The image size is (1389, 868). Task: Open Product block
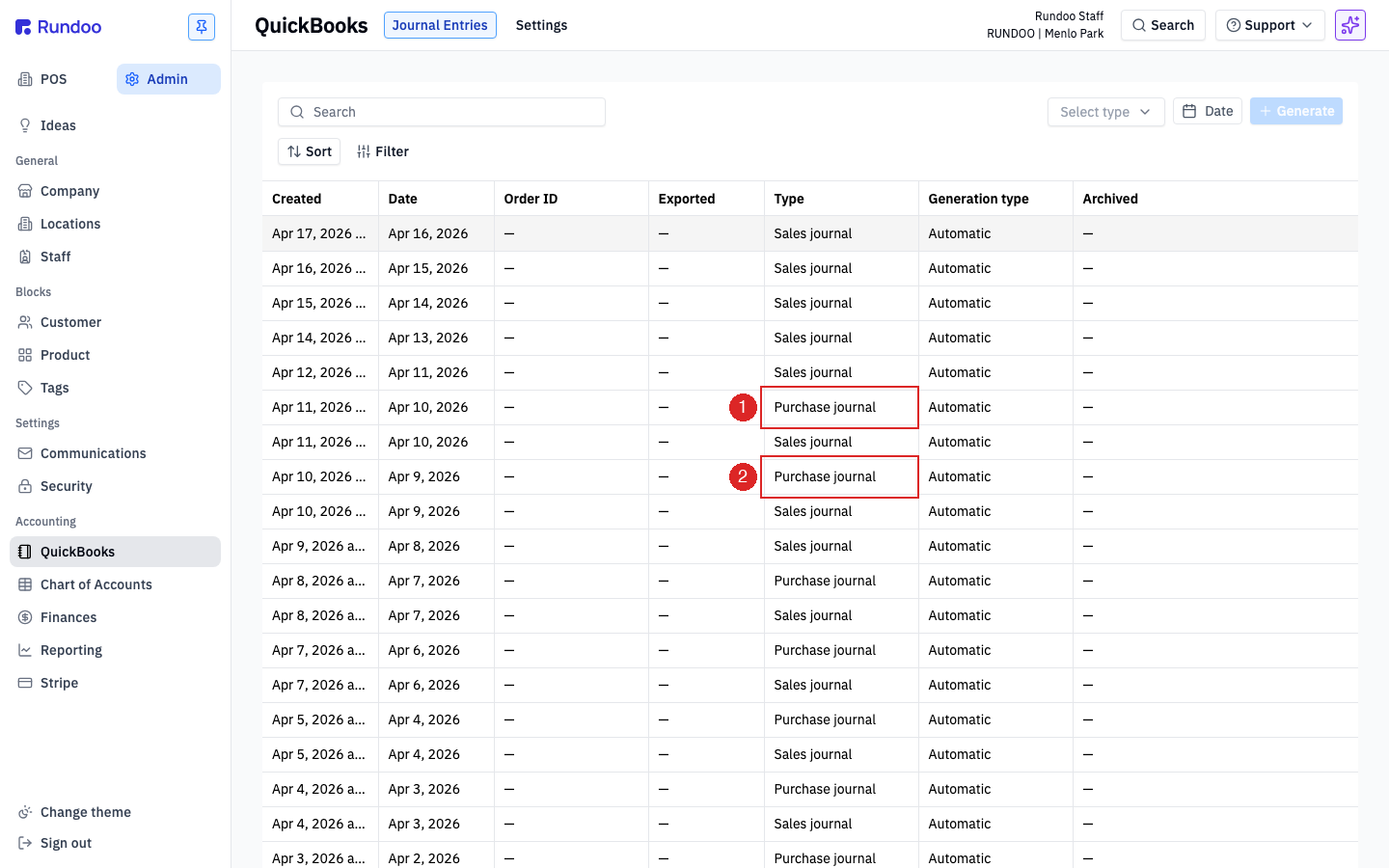coord(116,355)
